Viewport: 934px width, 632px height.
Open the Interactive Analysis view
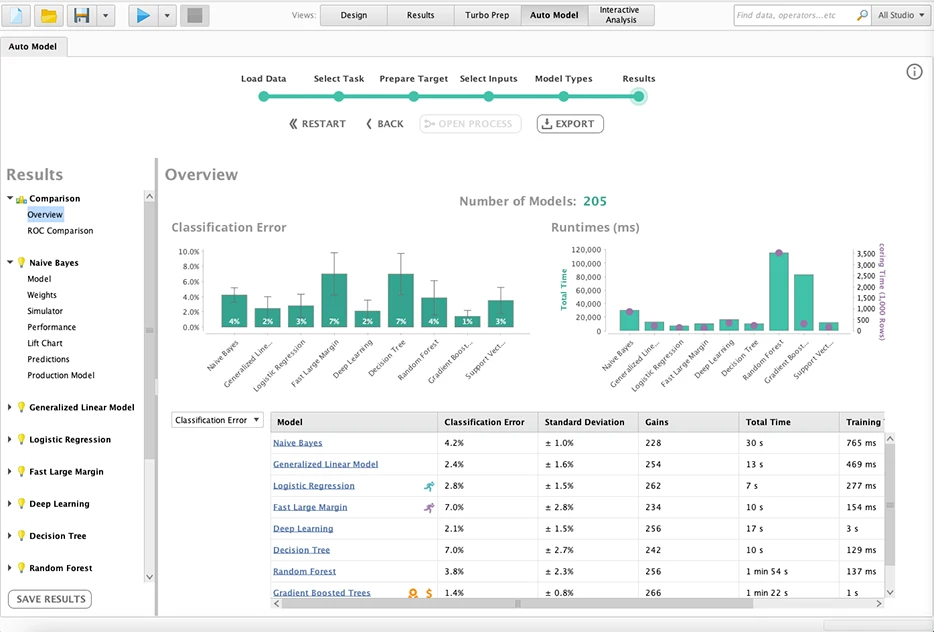[621, 15]
